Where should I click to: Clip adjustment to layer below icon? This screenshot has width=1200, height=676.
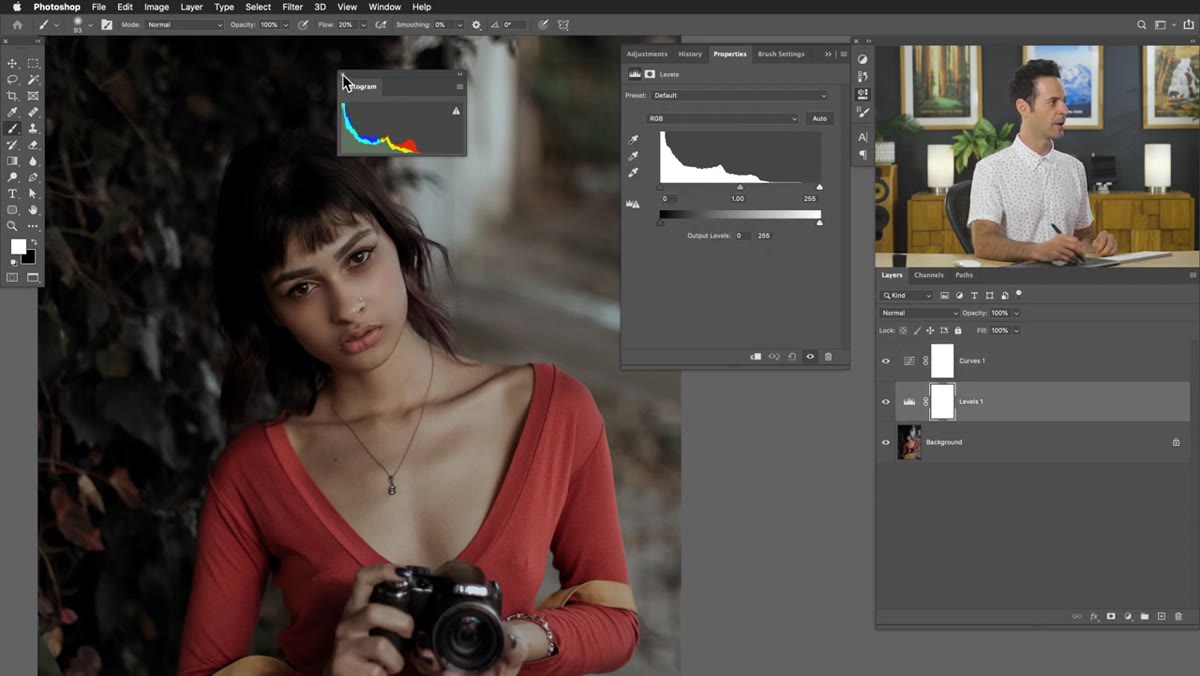point(756,356)
